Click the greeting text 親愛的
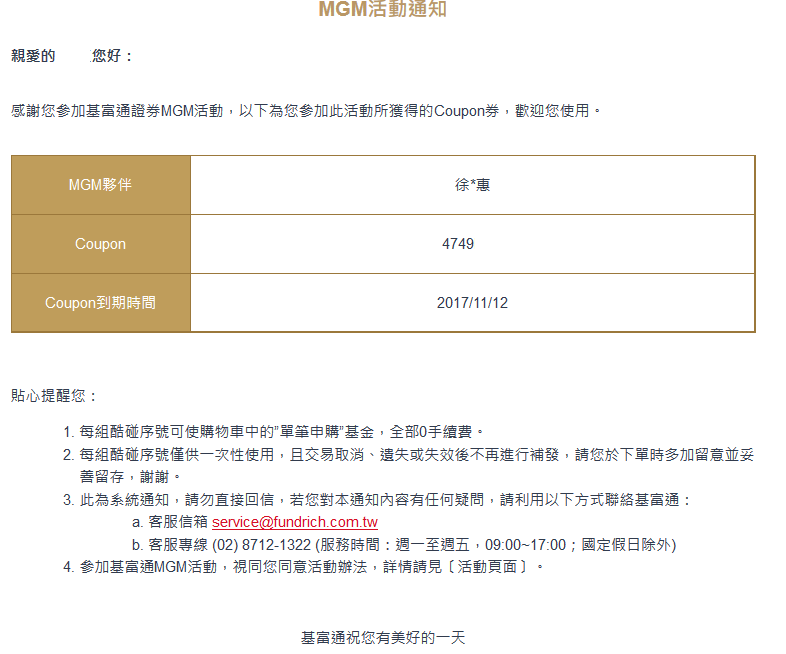This screenshot has width=786, height=654. tap(33, 56)
